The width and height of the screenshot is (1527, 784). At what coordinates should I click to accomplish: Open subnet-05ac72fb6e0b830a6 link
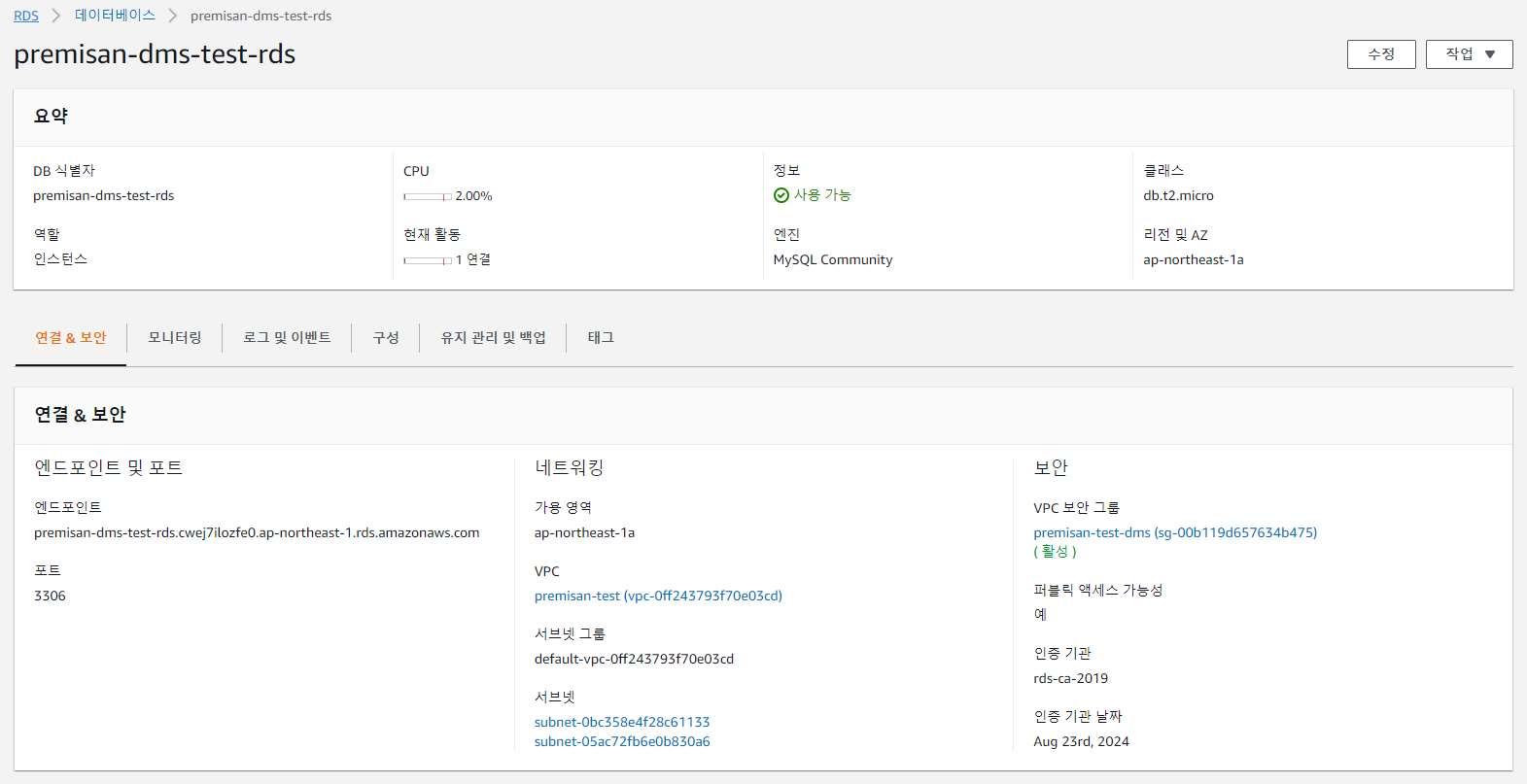pyautogui.click(x=622, y=741)
